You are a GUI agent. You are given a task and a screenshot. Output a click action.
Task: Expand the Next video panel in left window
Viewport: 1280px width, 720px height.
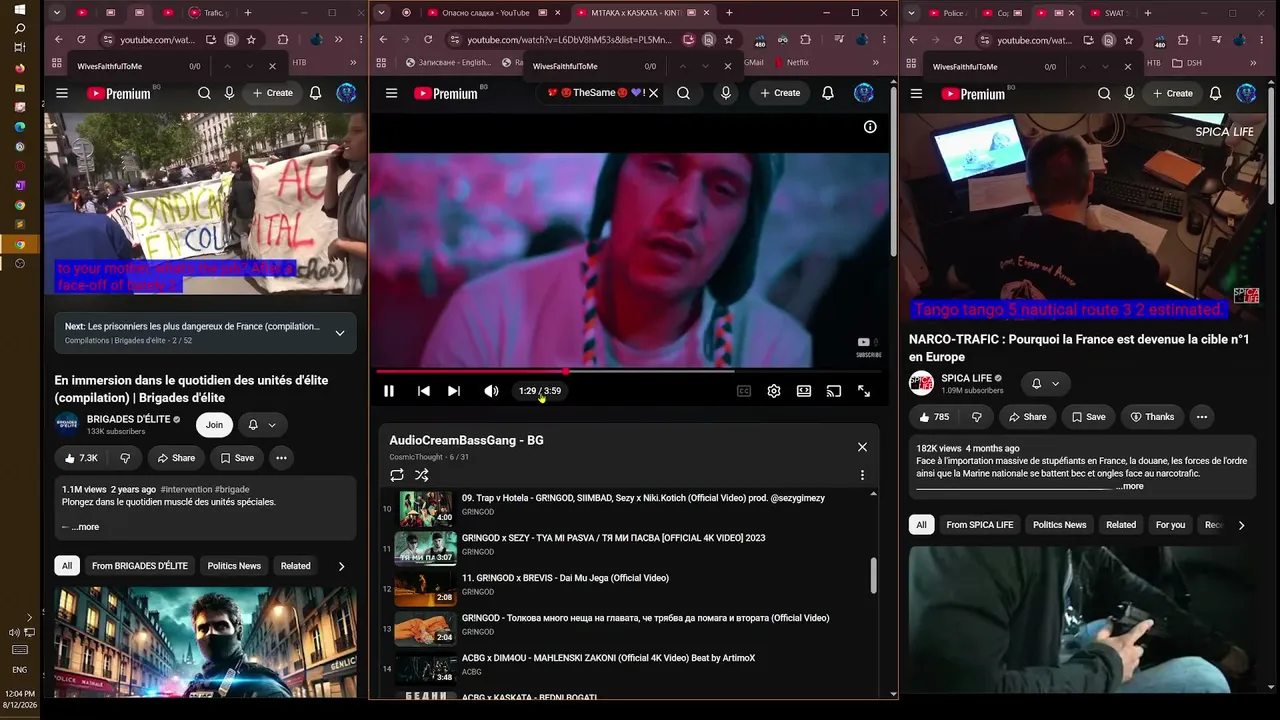click(340, 333)
